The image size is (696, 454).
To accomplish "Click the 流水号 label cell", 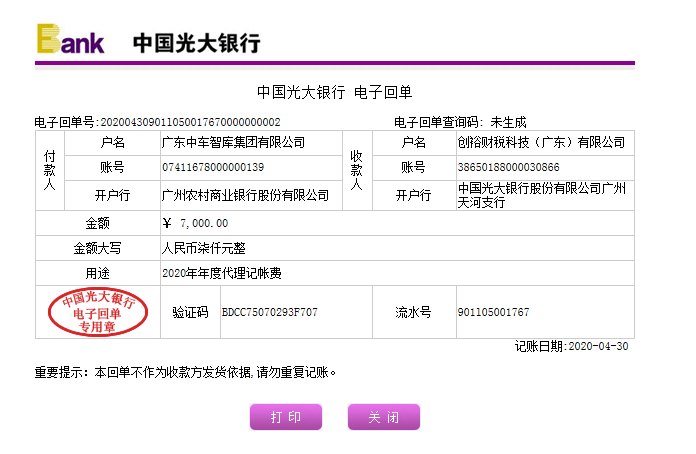I will tap(414, 312).
